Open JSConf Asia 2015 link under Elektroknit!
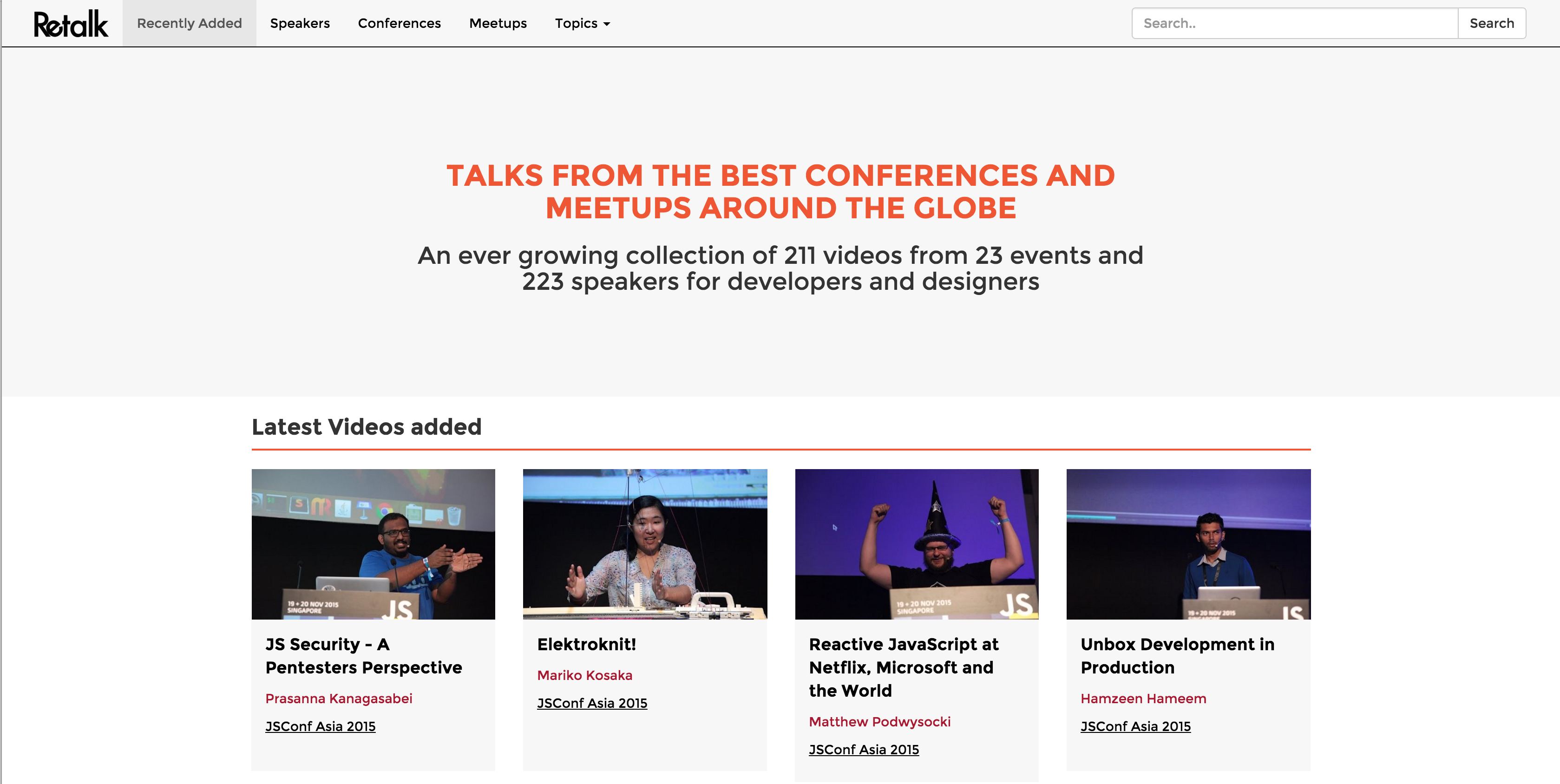 [x=592, y=703]
